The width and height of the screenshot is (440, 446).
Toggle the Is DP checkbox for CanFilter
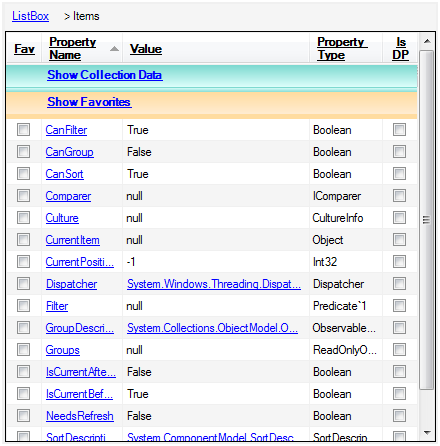tap(399, 130)
